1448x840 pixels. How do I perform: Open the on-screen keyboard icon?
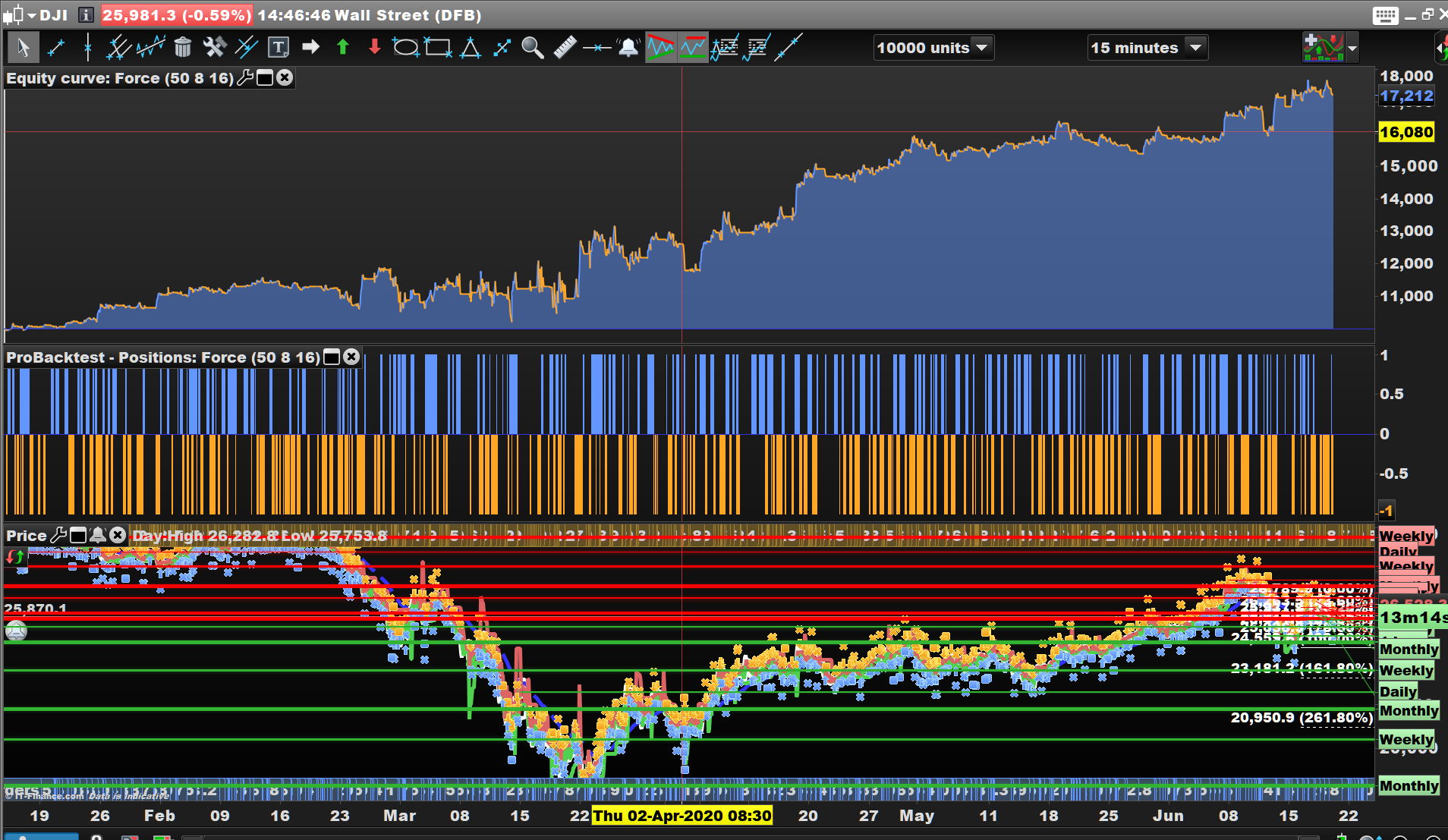(x=1385, y=15)
